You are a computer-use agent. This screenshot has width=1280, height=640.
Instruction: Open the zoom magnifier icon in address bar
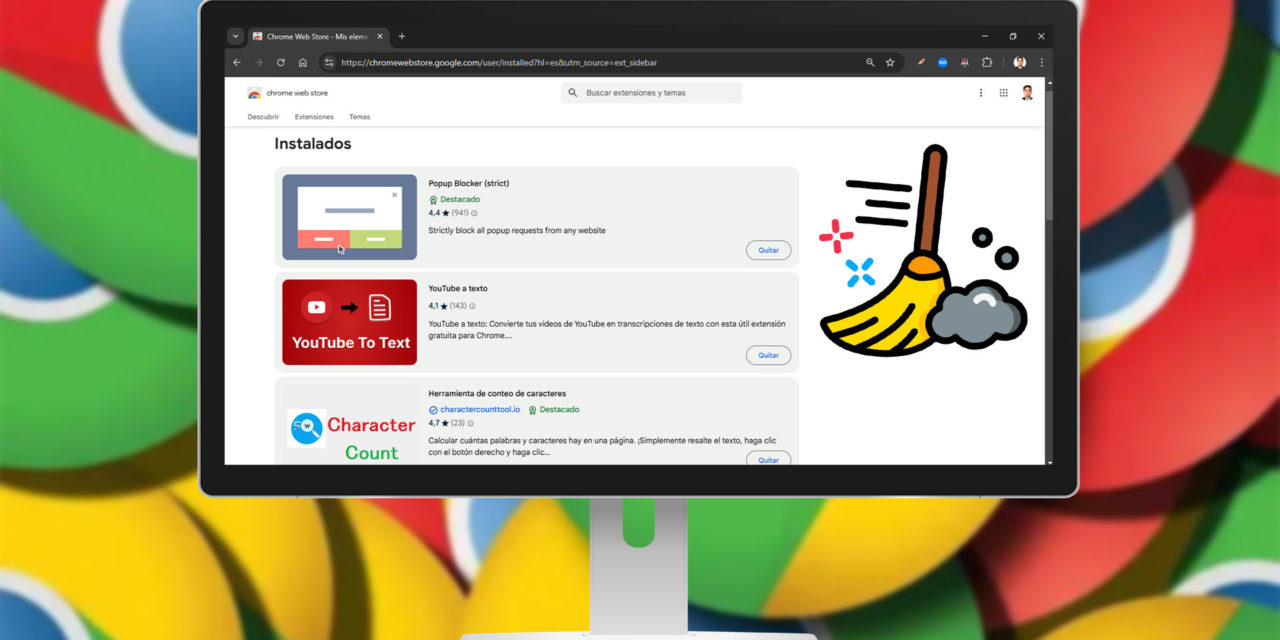coord(870,62)
